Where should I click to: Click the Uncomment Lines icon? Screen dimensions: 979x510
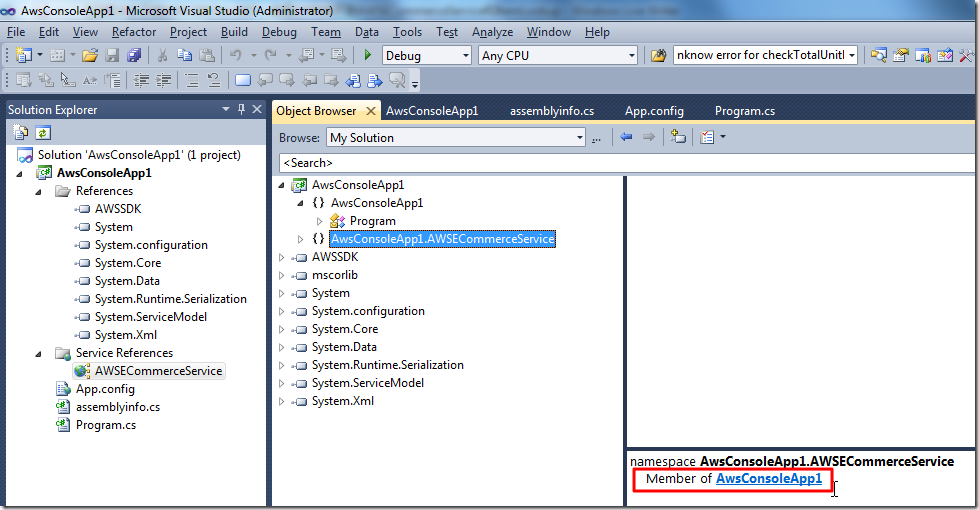click(x=214, y=81)
